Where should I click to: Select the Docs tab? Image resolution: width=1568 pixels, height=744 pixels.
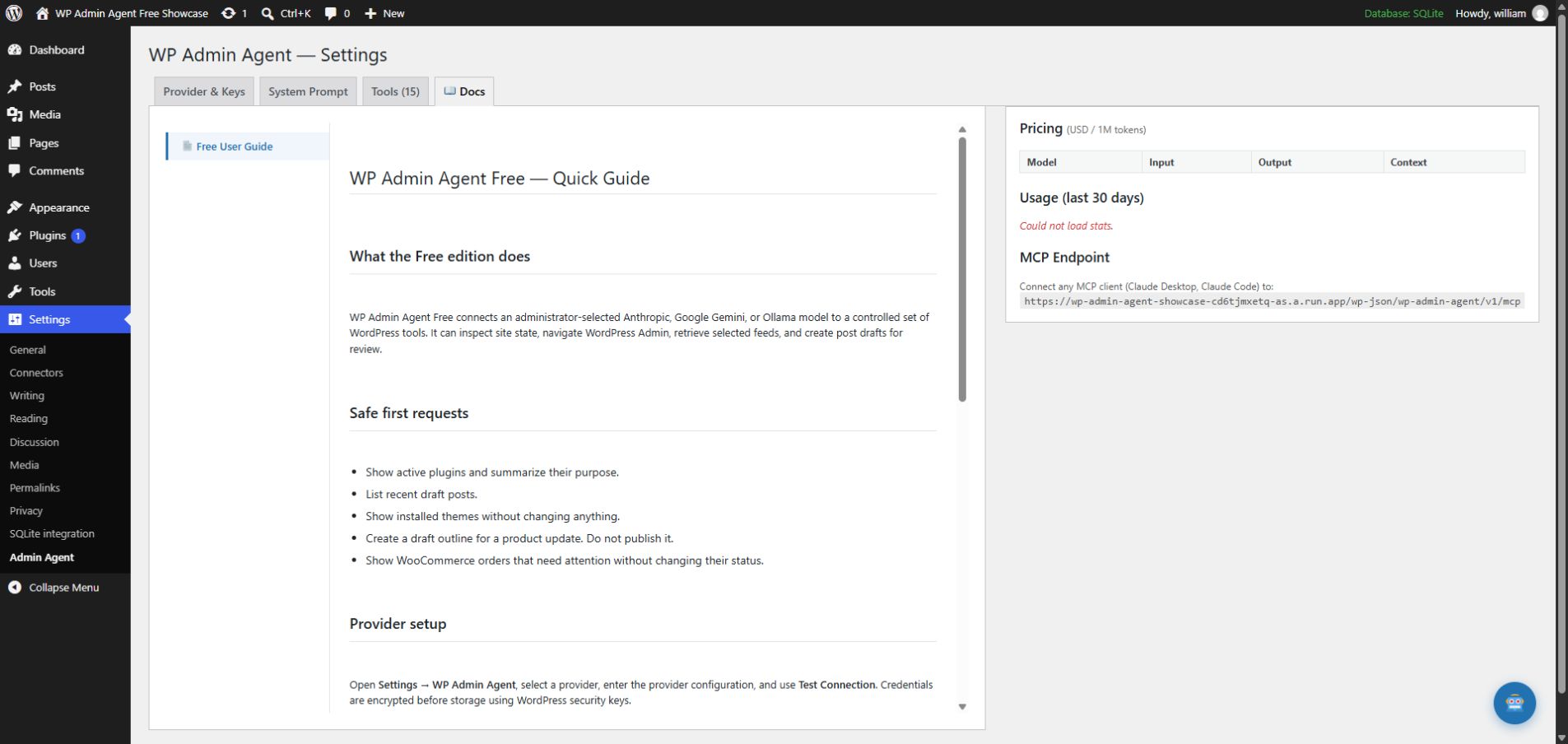(x=464, y=91)
